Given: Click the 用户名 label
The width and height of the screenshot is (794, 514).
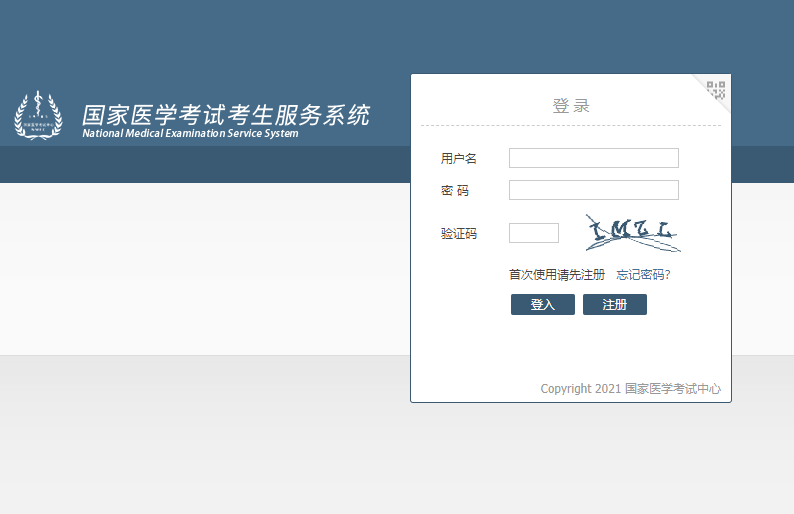Looking at the screenshot, I should [x=459, y=159].
